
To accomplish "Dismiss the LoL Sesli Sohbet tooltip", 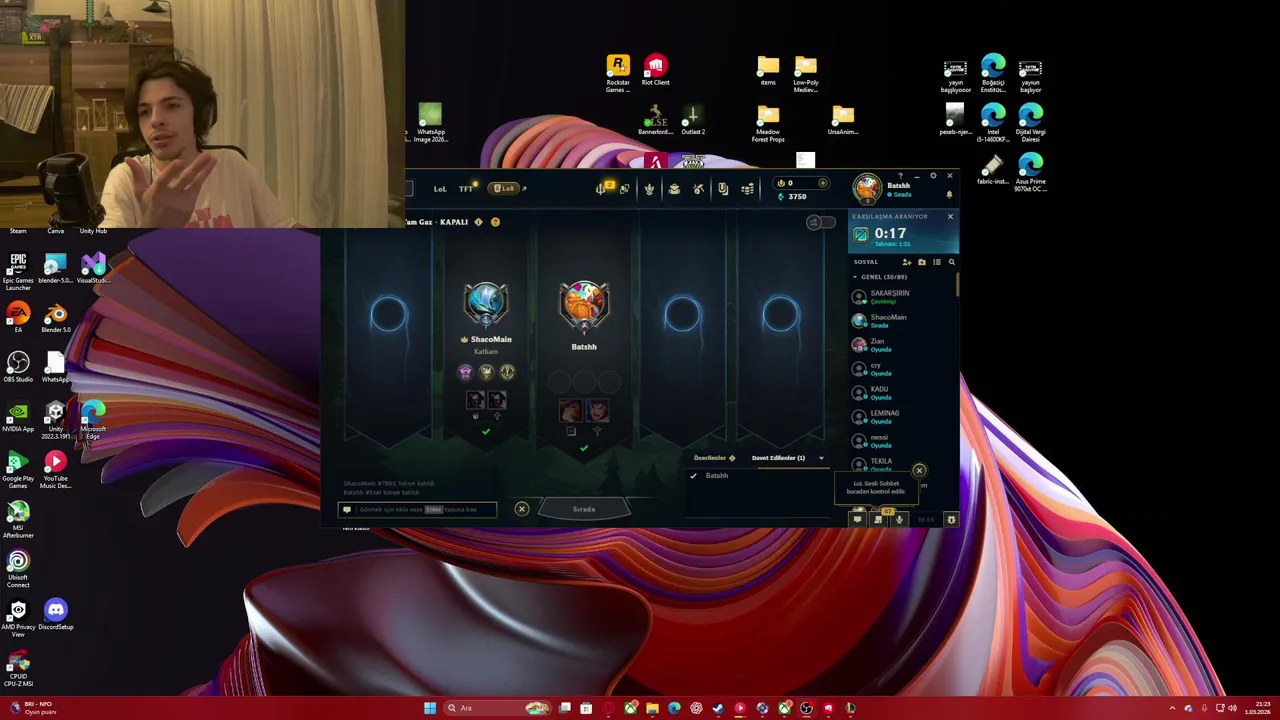I will point(919,470).
